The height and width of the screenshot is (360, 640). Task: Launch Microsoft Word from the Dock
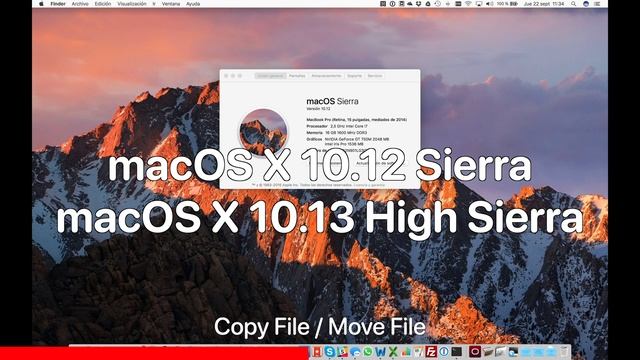point(380,351)
